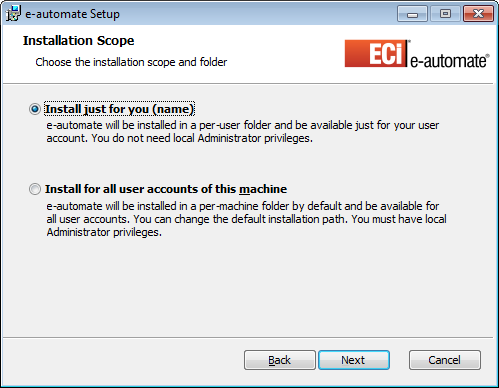The height and width of the screenshot is (388, 499).
Task: Click the red ECi logo
Action: [376, 53]
